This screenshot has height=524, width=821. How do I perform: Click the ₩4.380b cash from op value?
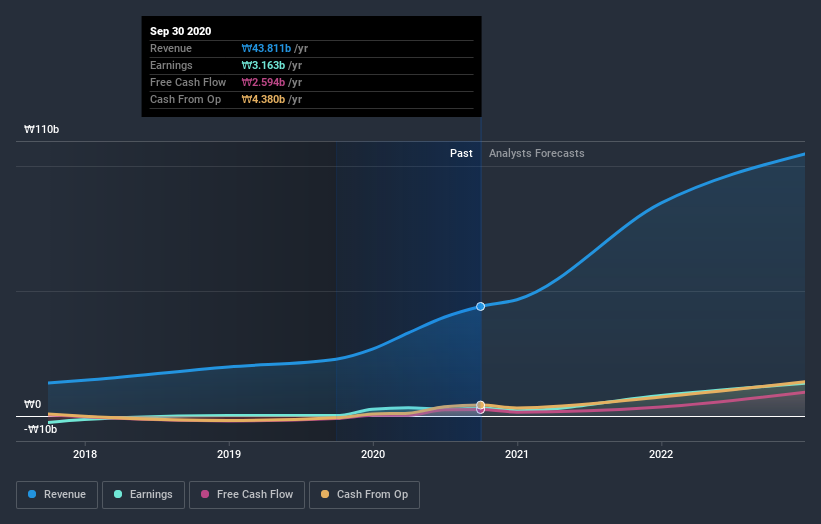tap(263, 99)
